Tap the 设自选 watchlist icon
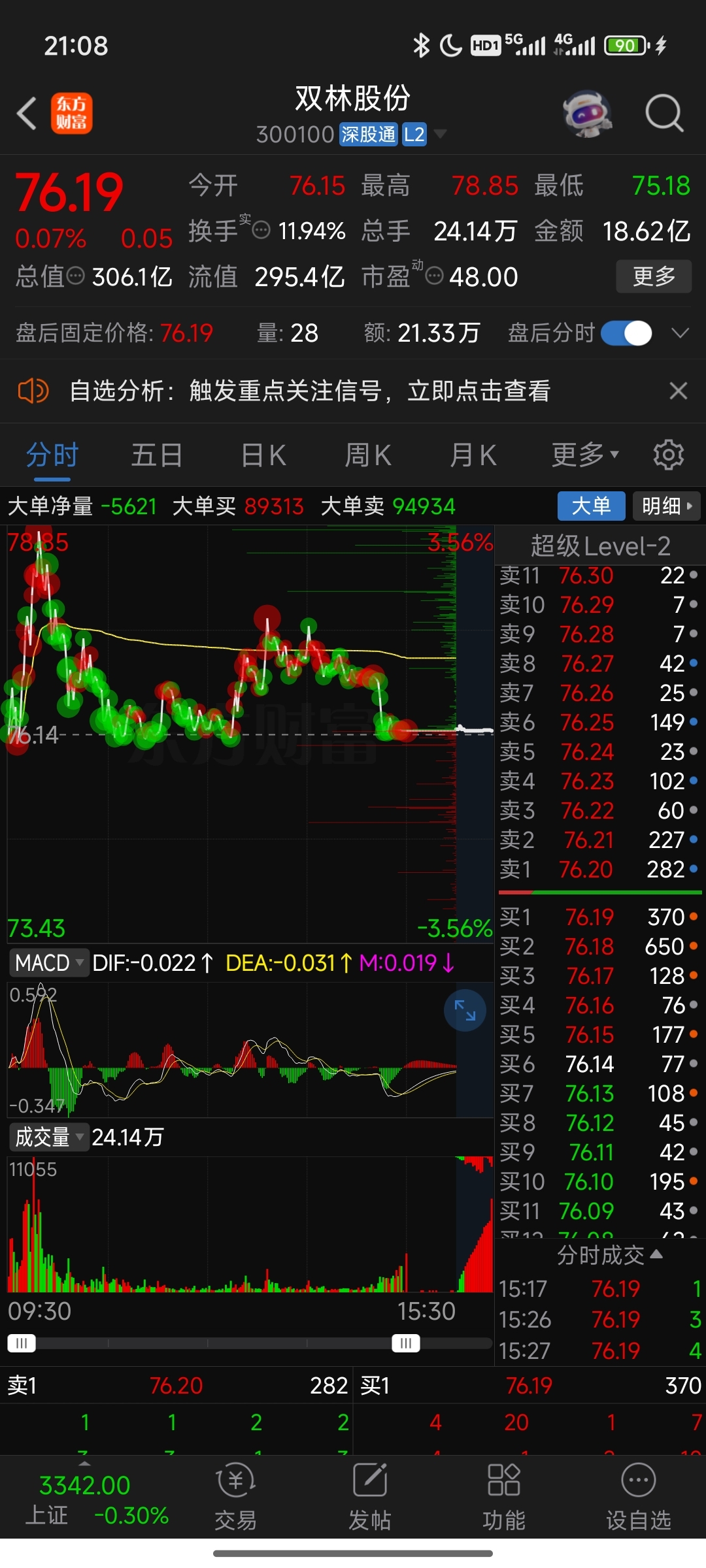706x1568 pixels. tap(639, 1497)
